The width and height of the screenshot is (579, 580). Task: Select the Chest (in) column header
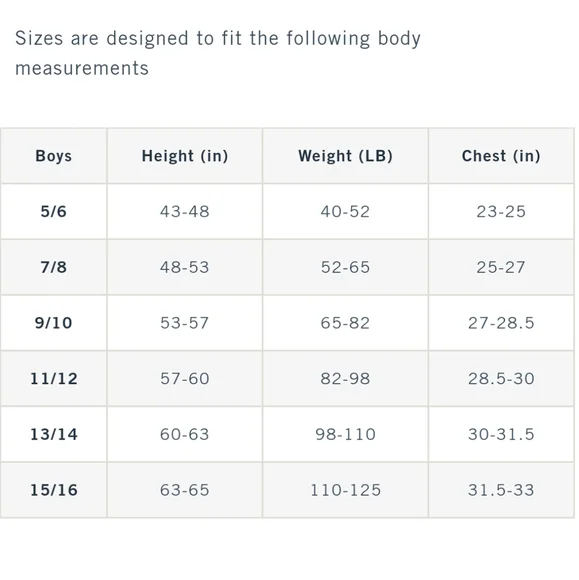pyautogui.click(x=501, y=156)
